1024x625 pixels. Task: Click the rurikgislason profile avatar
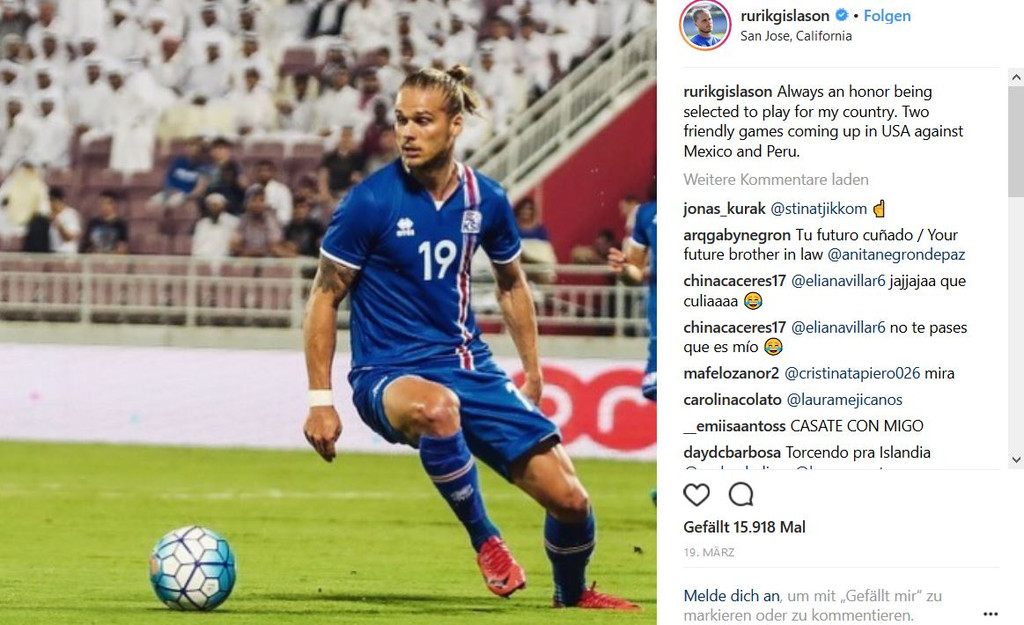pyautogui.click(x=705, y=25)
